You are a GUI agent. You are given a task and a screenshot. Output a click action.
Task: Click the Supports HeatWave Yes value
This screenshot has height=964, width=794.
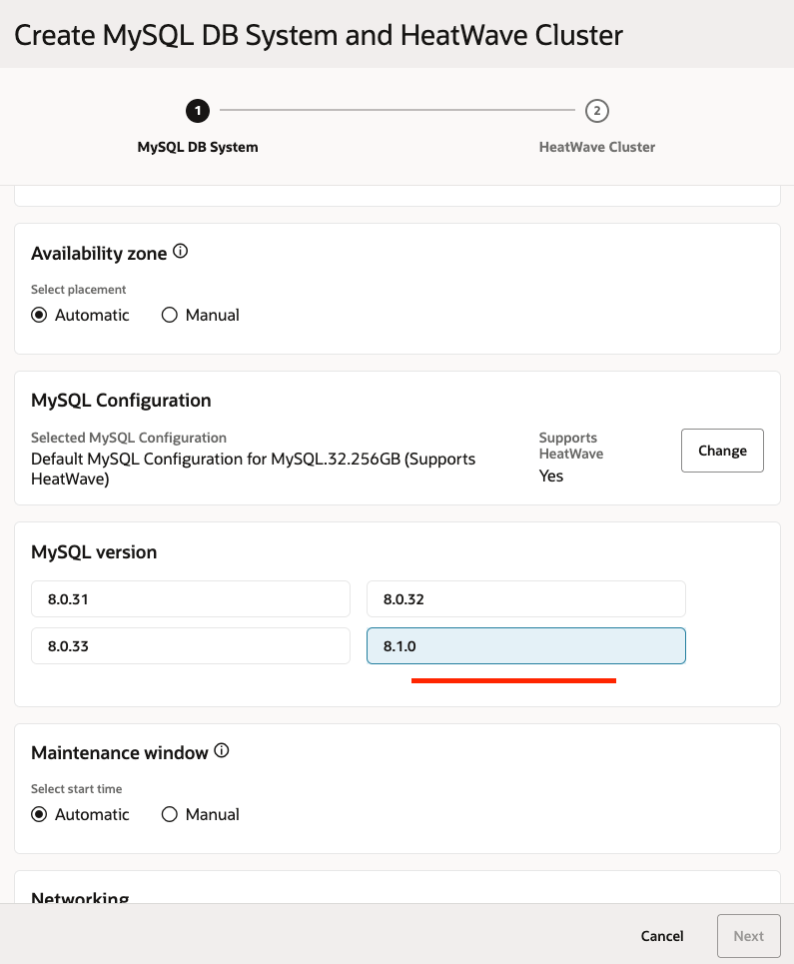click(551, 476)
